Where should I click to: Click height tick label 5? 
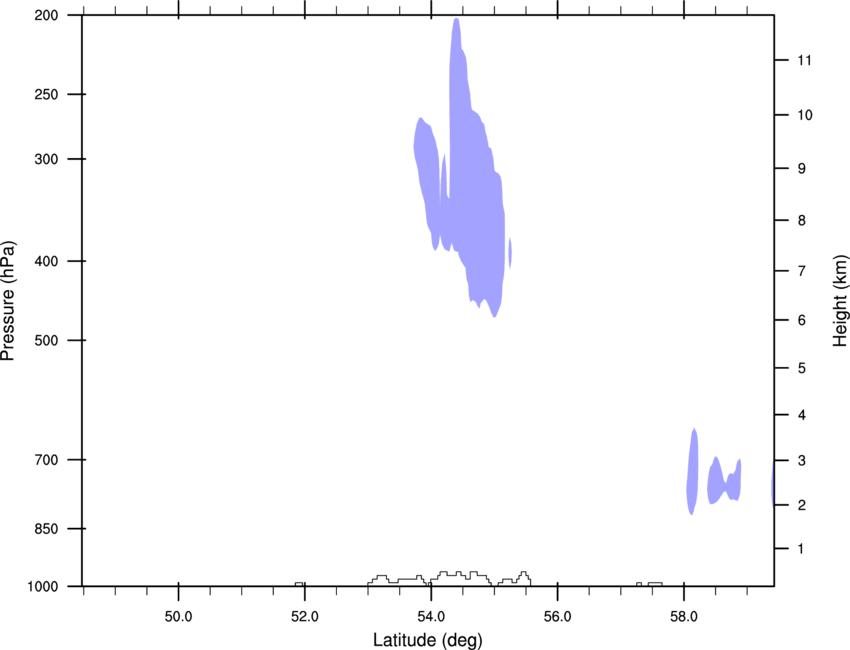point(802,369)
